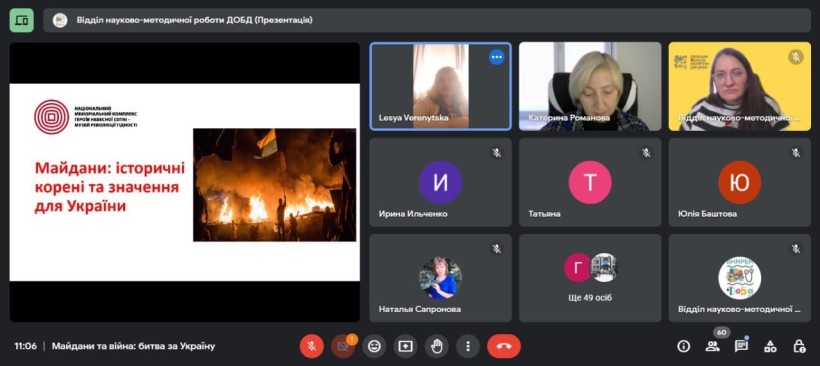The height and width of the screenshot is (366, 820).
Task: Expand the 'Ще 49 осіб' participants tile
Action: tap(590, 278)
